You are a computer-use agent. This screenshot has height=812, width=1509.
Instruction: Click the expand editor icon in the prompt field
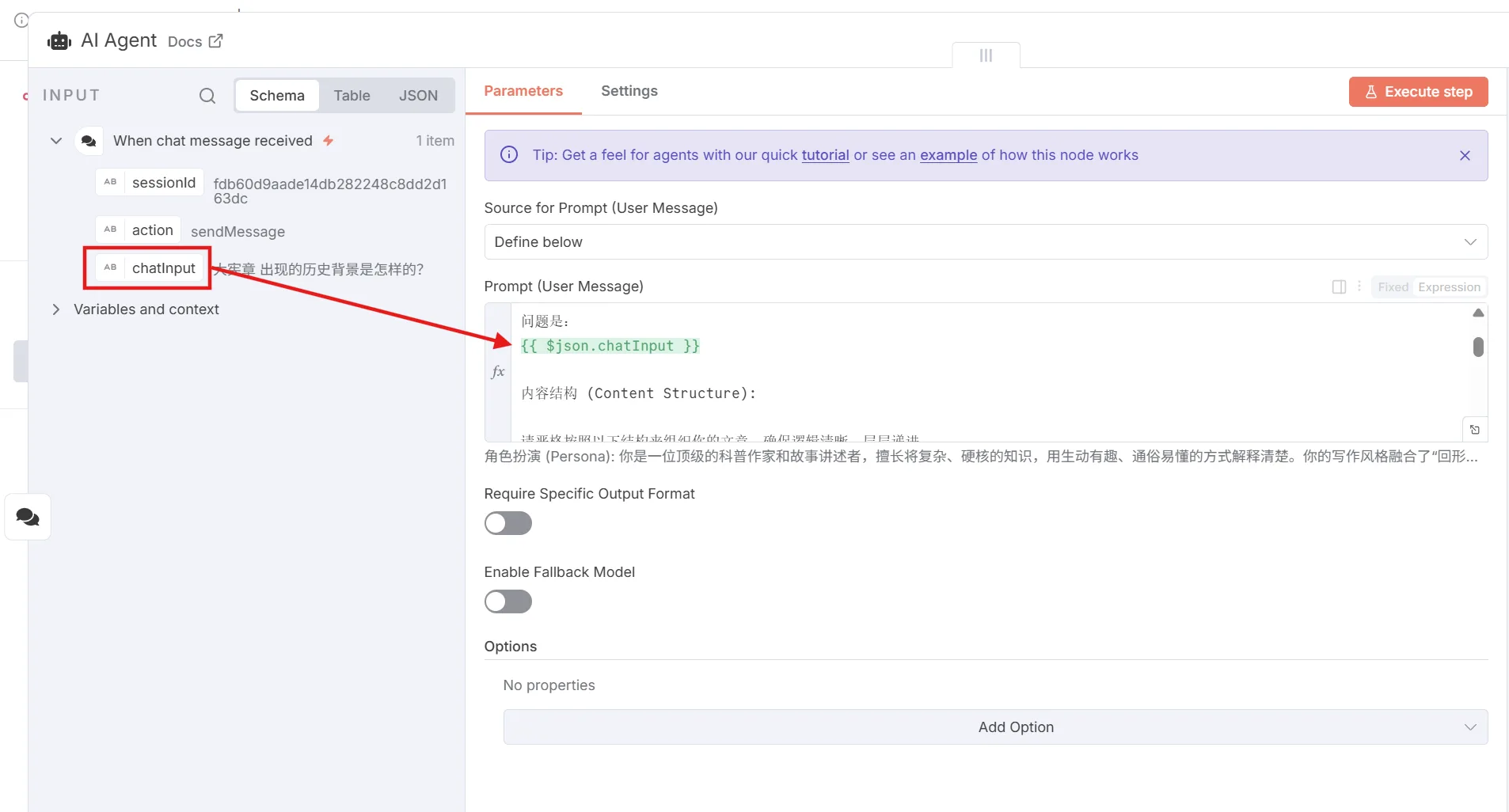click(x=1475, y=430)
